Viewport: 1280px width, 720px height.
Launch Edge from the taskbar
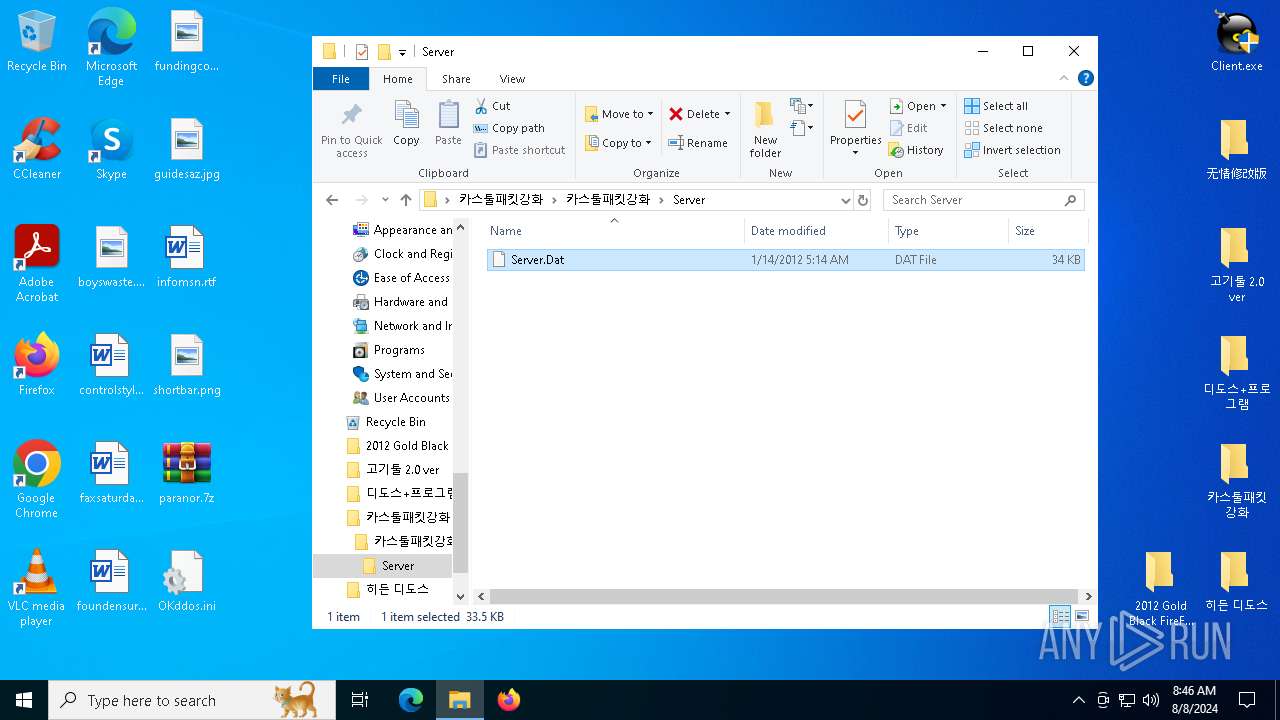[411, 700]
